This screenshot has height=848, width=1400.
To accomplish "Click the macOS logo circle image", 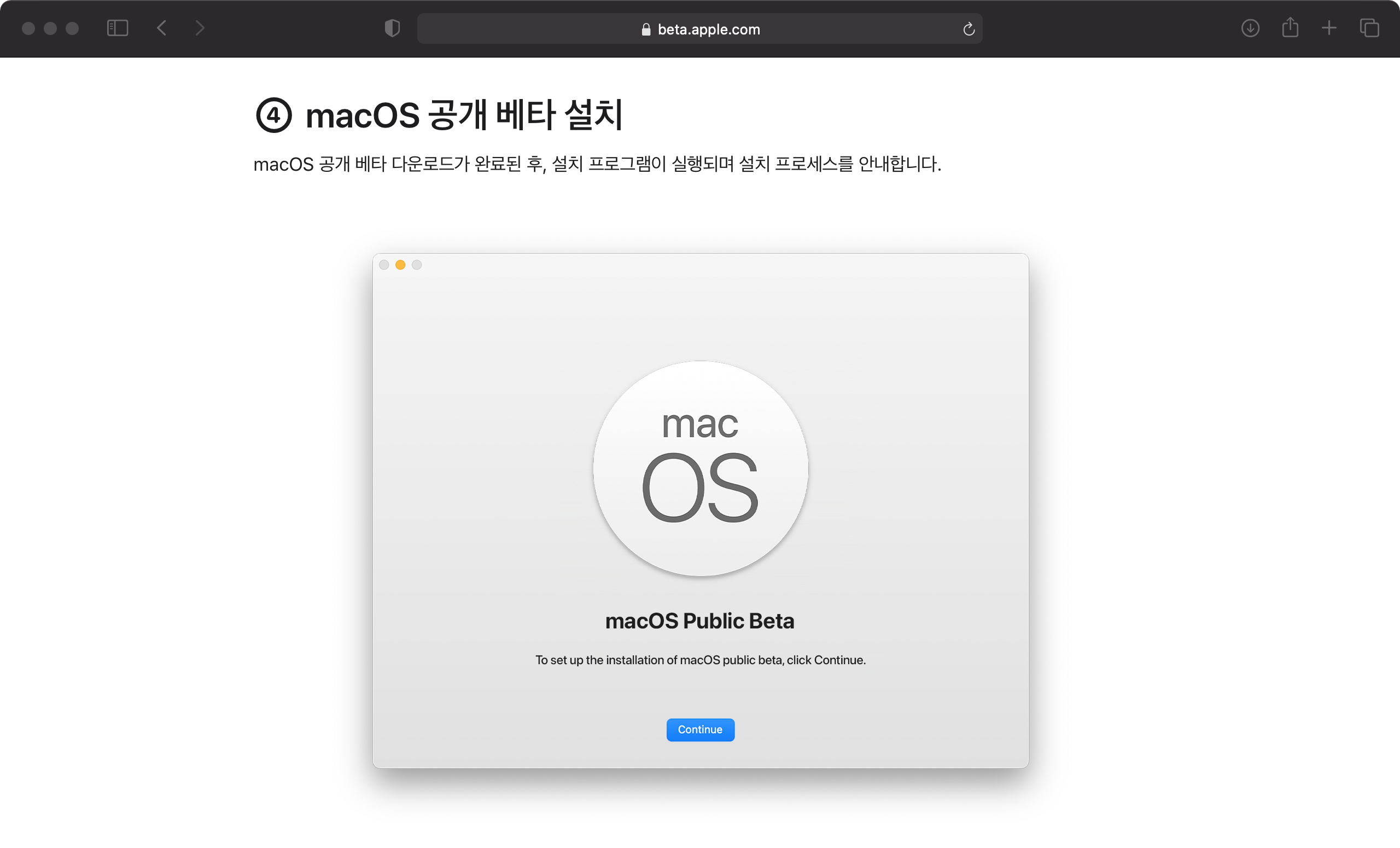I will (700, 468).
